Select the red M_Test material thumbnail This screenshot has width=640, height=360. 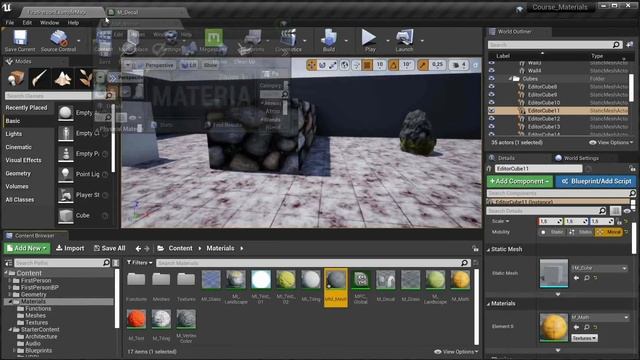[136, 319]
